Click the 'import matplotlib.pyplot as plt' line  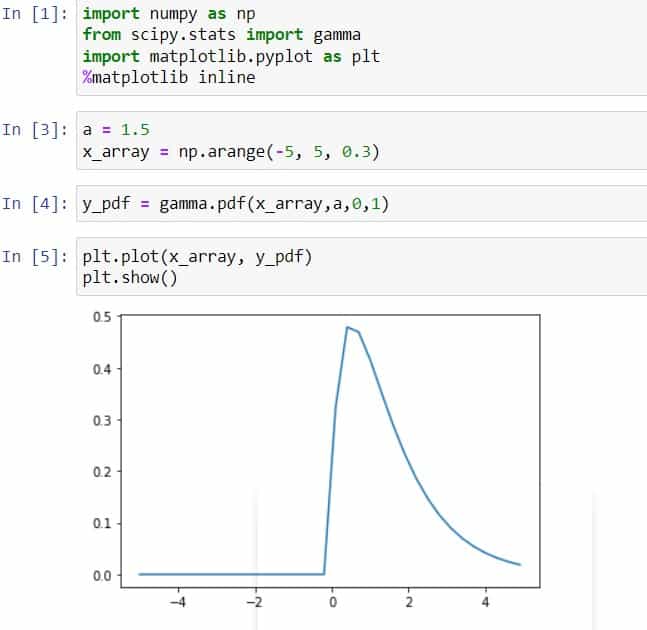click(231, 57)
